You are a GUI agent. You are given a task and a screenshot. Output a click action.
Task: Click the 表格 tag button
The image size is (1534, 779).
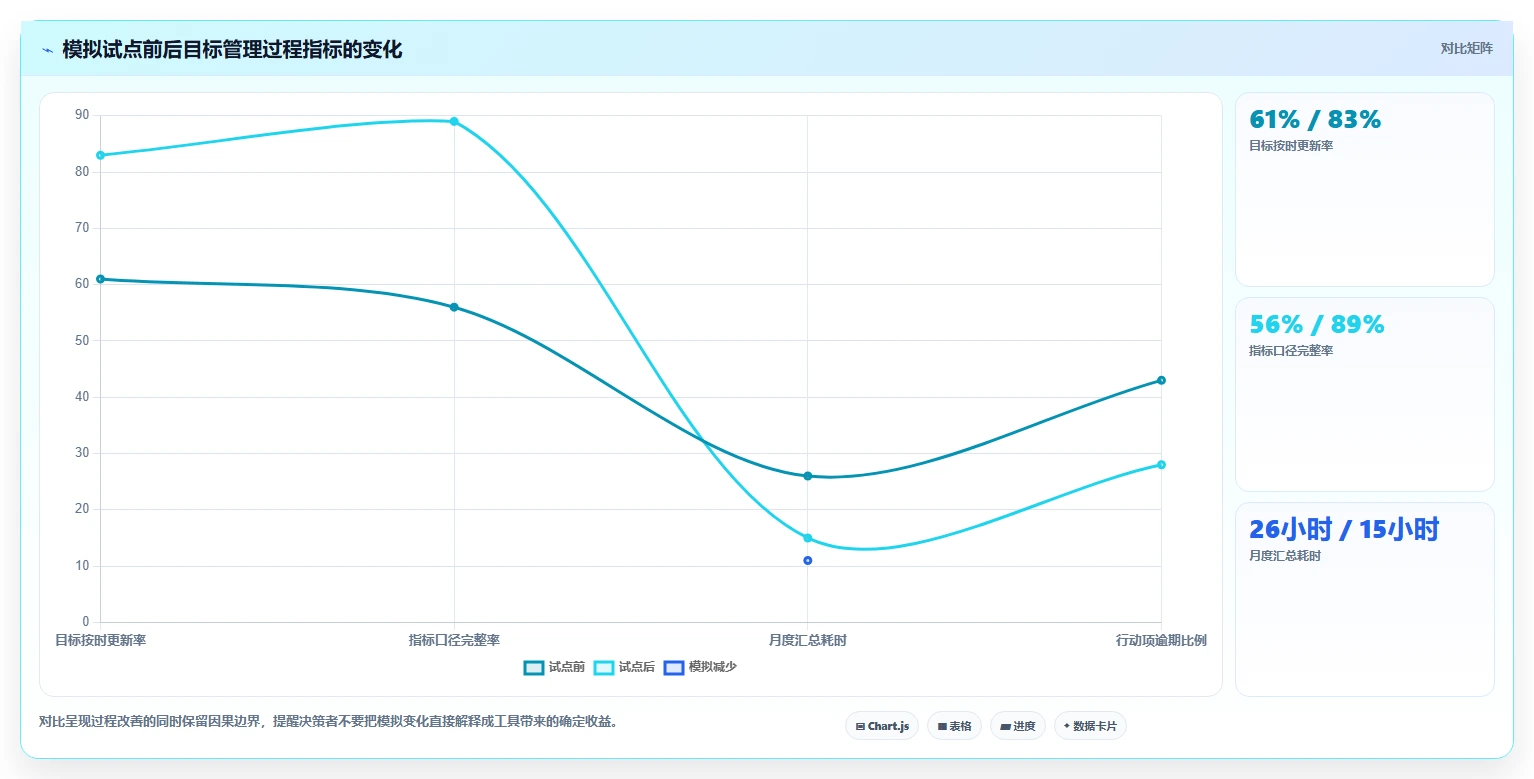955,726
